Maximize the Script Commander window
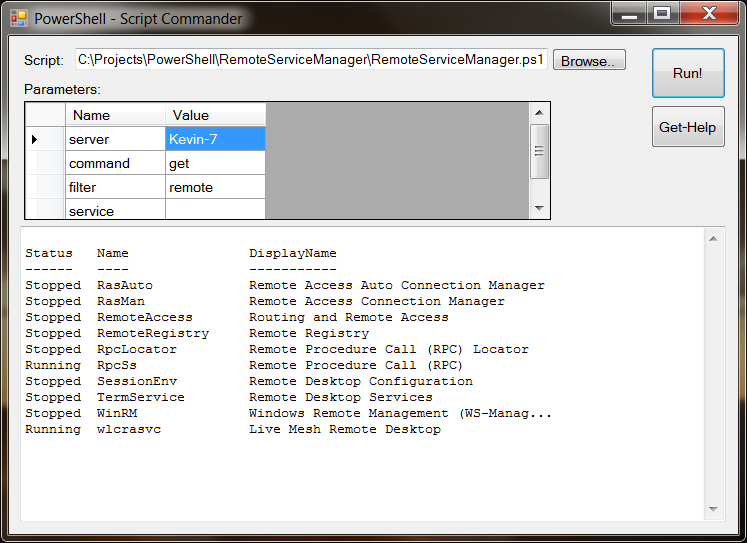Screen dimensions: 747x543 (662, 13)
